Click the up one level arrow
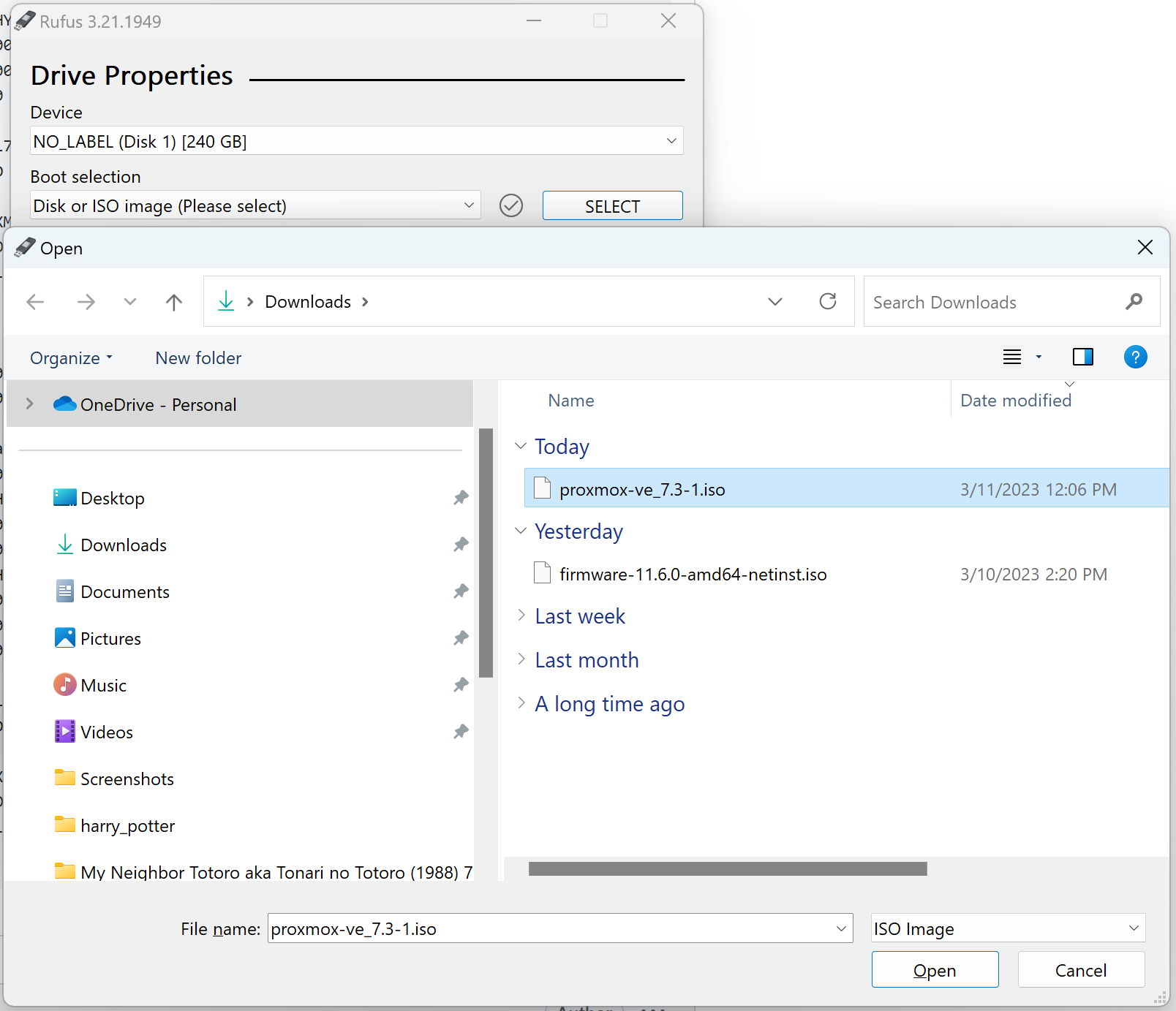This screenshot has height=1011, width=1176. [173, 302]
